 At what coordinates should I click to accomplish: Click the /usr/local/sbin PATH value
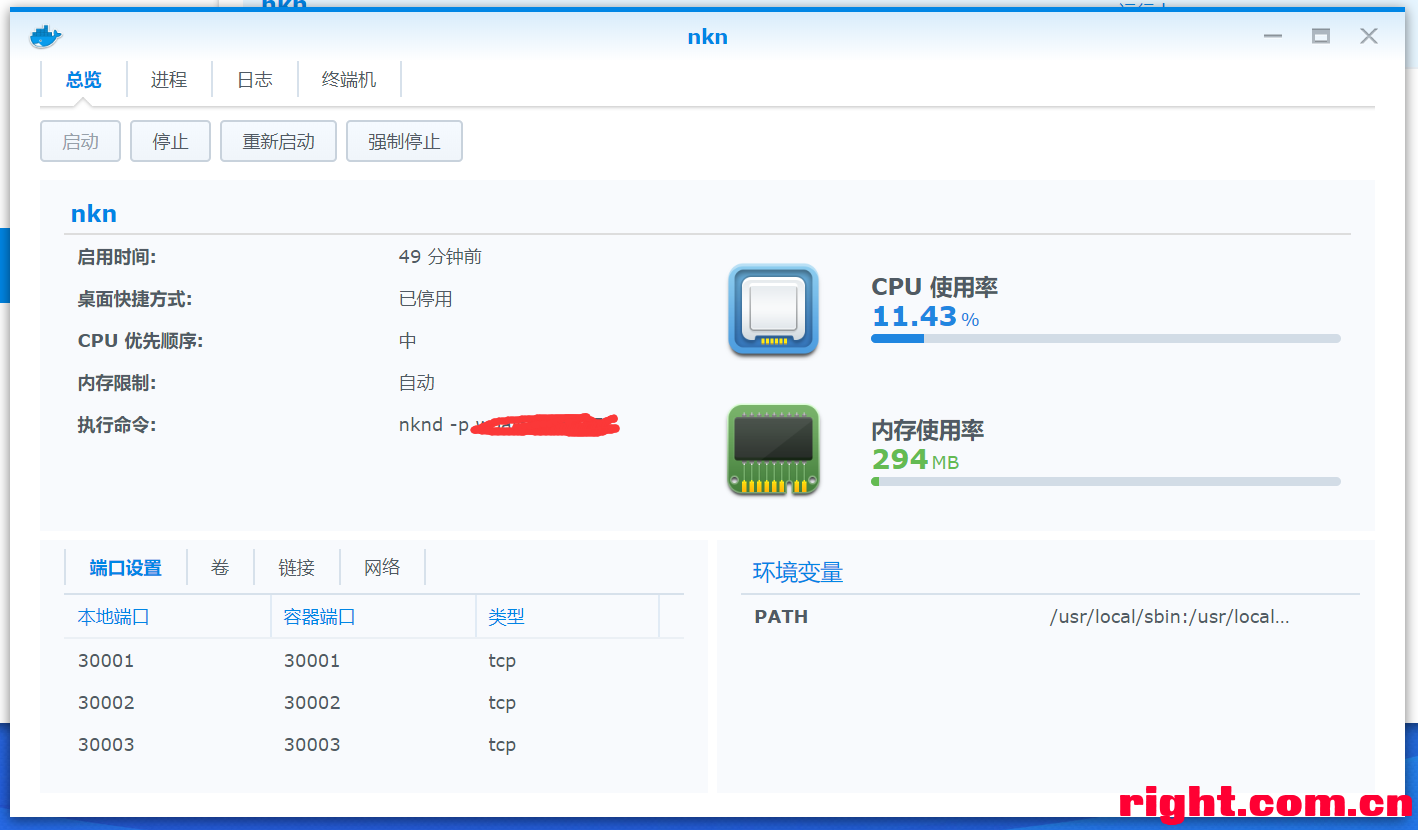pos(1169,617)
